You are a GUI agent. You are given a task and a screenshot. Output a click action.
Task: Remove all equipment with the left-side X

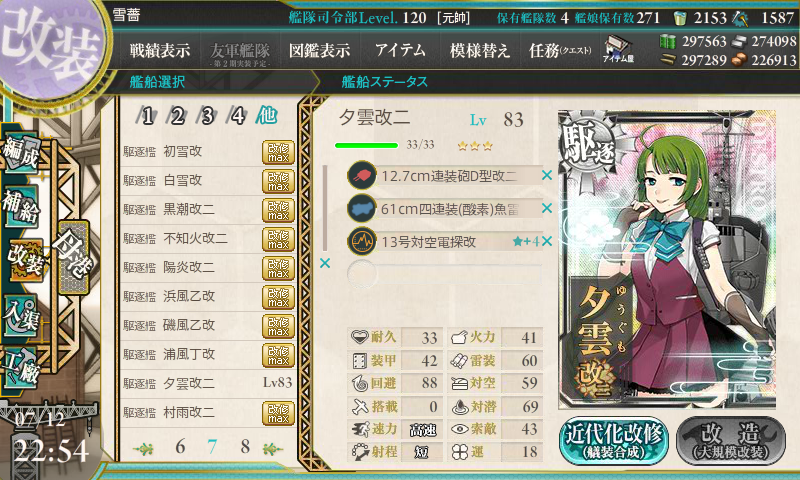[x=324, y=263]
